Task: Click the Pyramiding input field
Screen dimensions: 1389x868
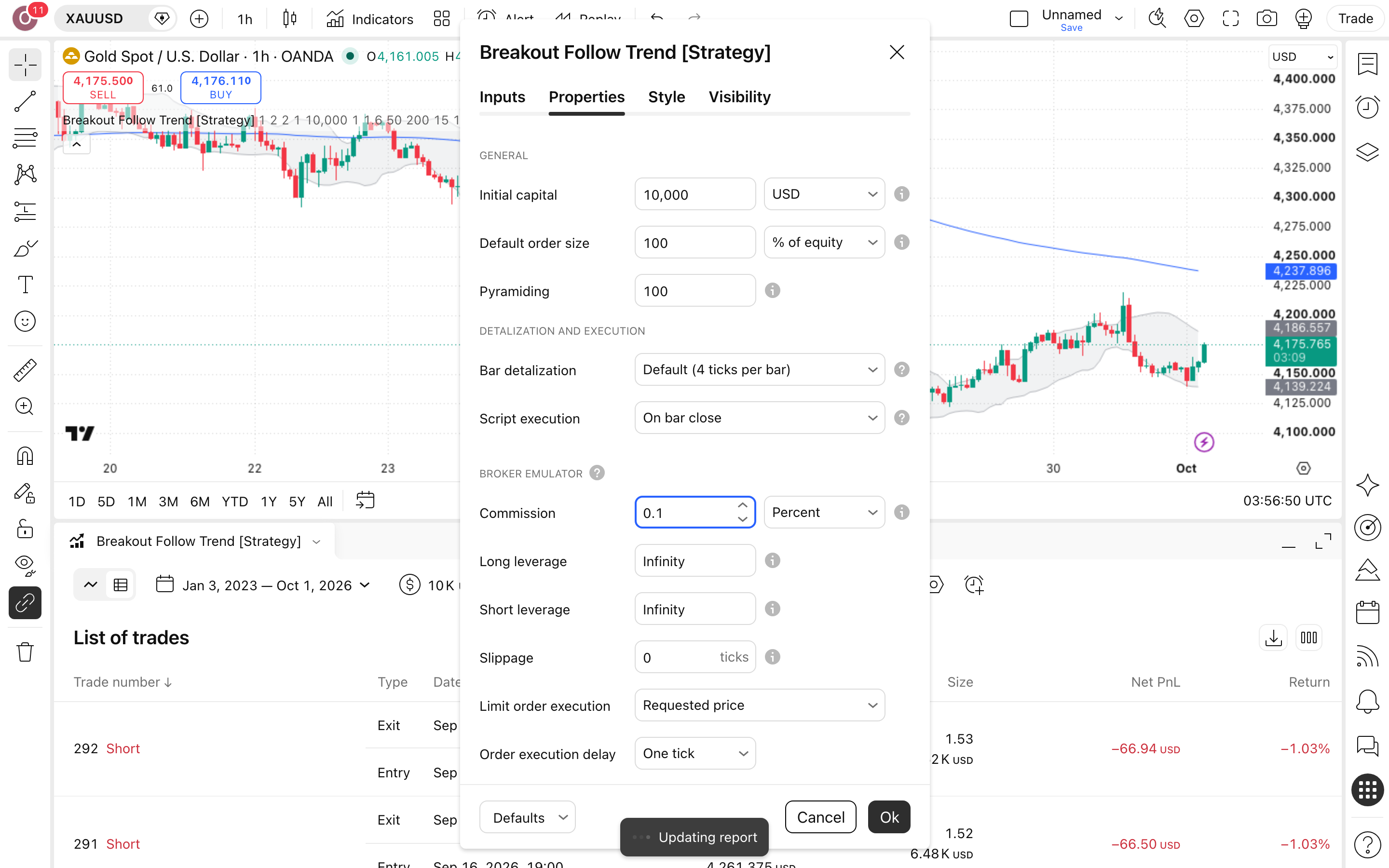Action: pos(695,290)
